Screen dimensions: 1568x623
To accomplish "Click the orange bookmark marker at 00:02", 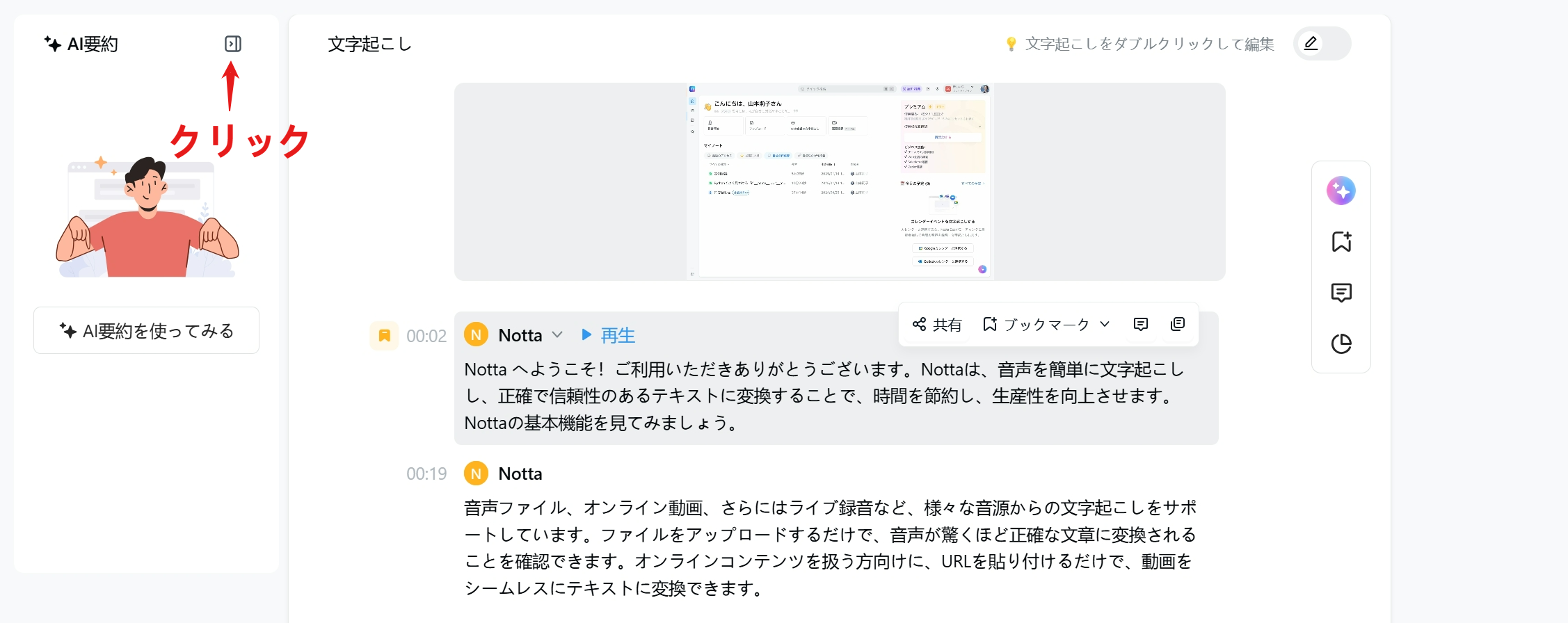I will [x=384, y=336].
